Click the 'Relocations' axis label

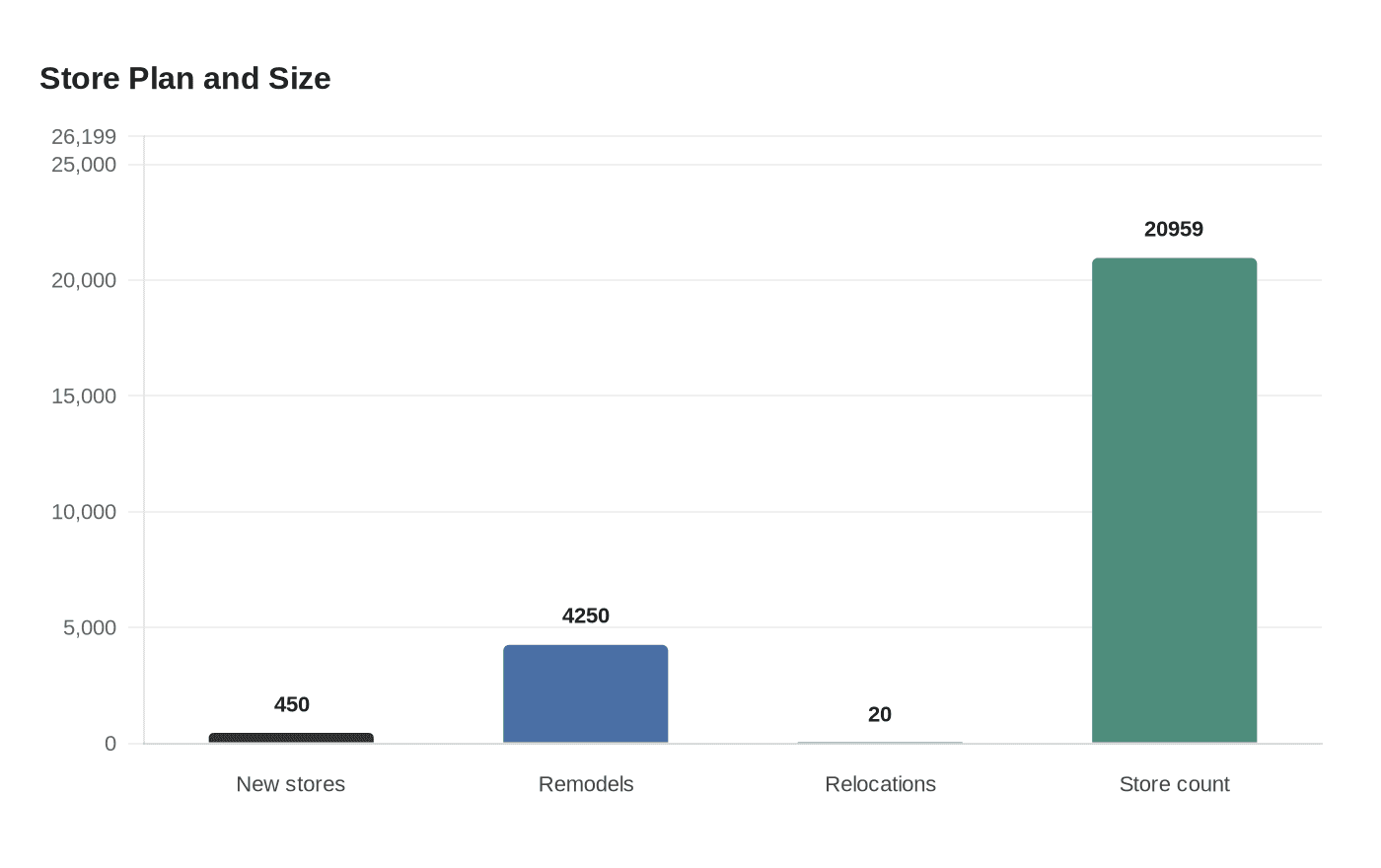880,784
